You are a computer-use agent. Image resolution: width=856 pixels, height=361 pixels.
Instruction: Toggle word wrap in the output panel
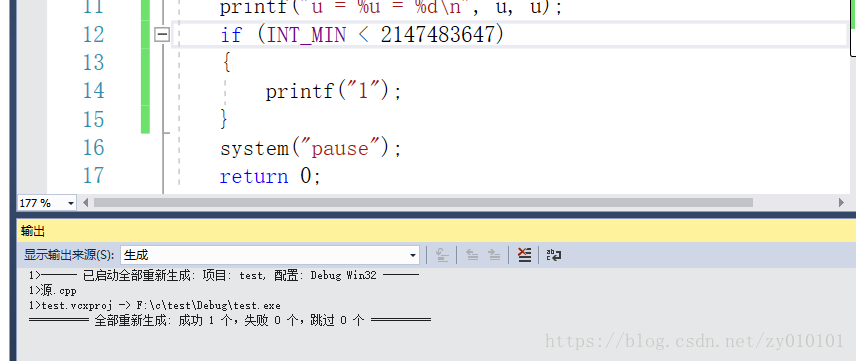click(x=554, y=255)
